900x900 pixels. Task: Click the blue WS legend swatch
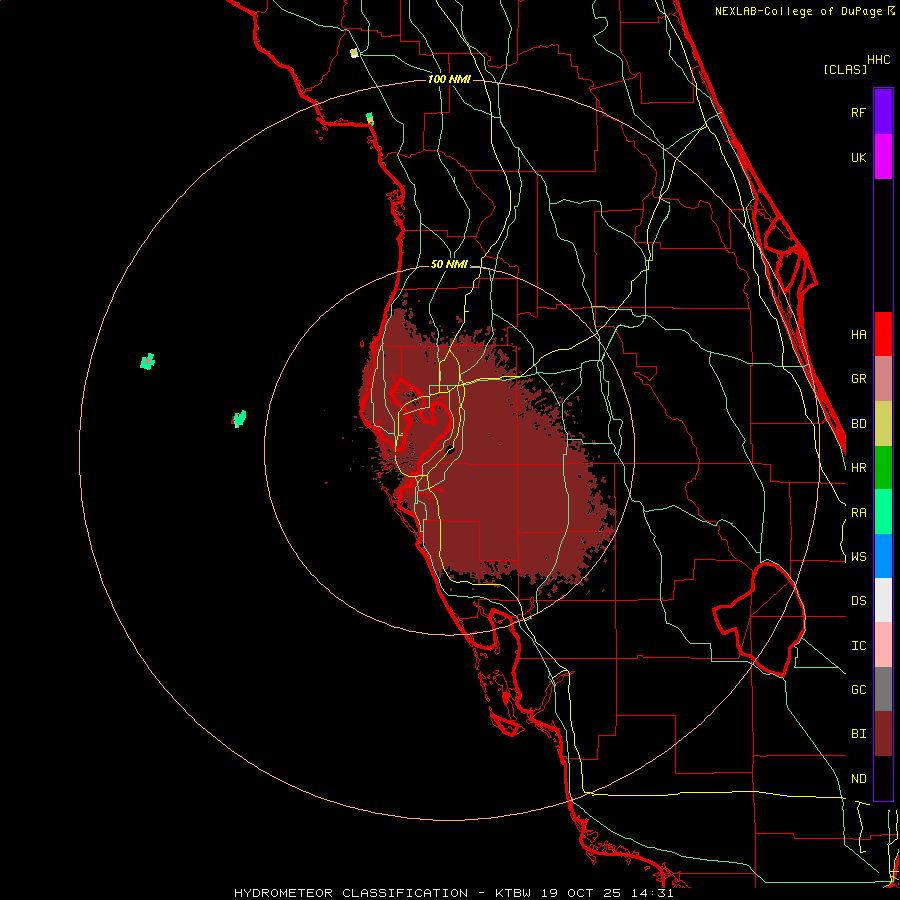pos(883,556)
